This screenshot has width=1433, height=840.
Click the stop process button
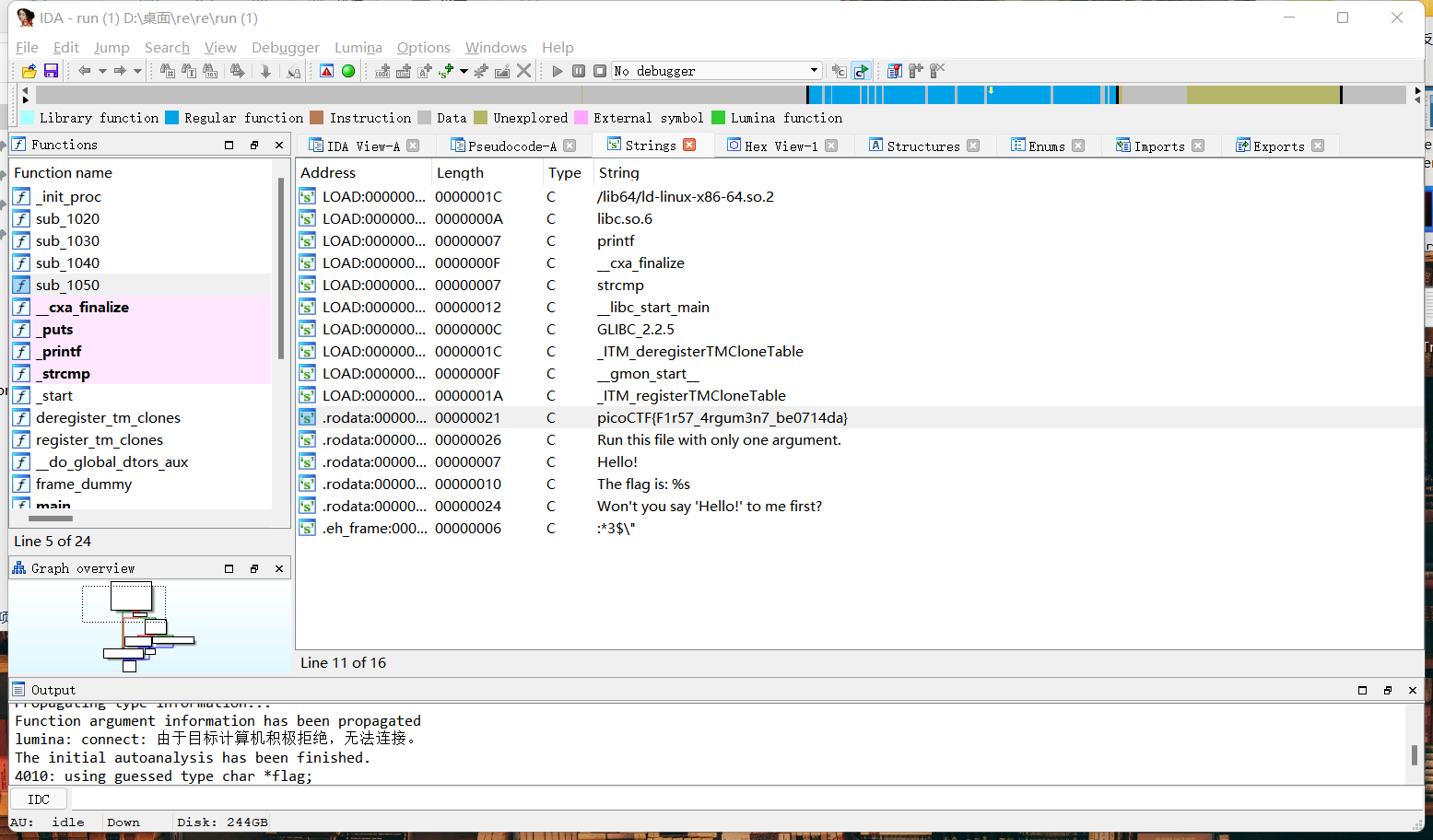tap(600, 71)
